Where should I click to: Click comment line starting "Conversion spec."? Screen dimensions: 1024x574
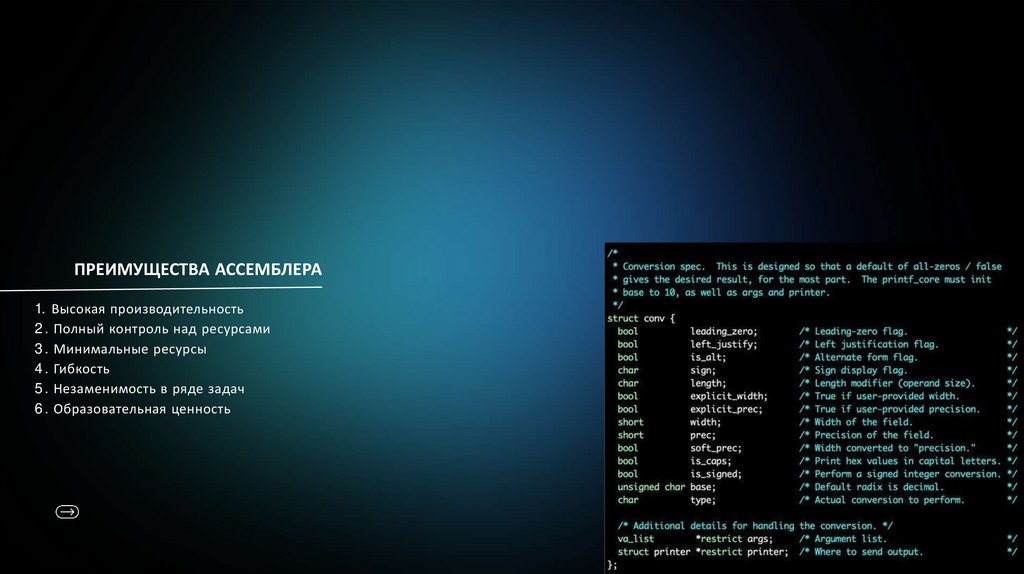tap(807, 266)
